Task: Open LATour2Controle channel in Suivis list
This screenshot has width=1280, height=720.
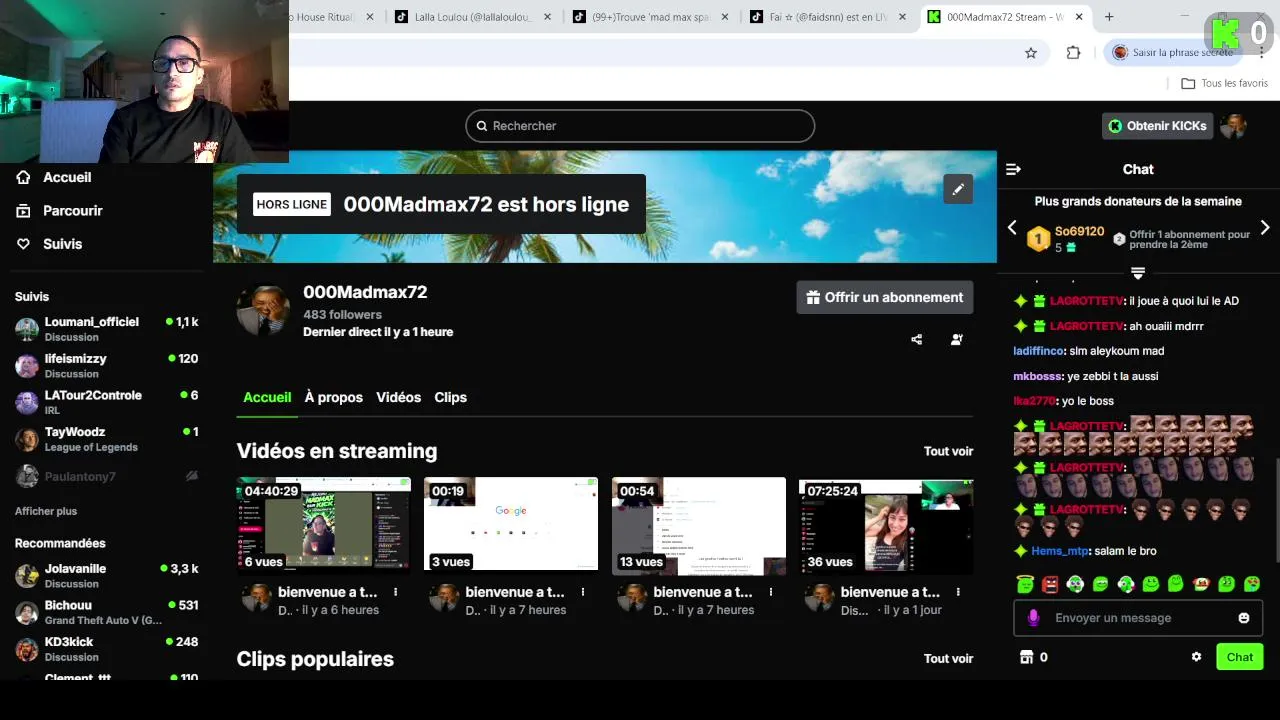Action: [x=106, y=403]
